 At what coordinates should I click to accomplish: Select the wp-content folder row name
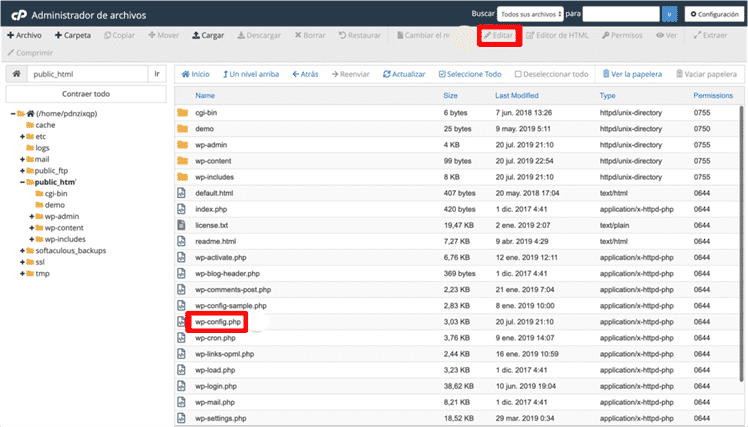(x=213, y=161)
